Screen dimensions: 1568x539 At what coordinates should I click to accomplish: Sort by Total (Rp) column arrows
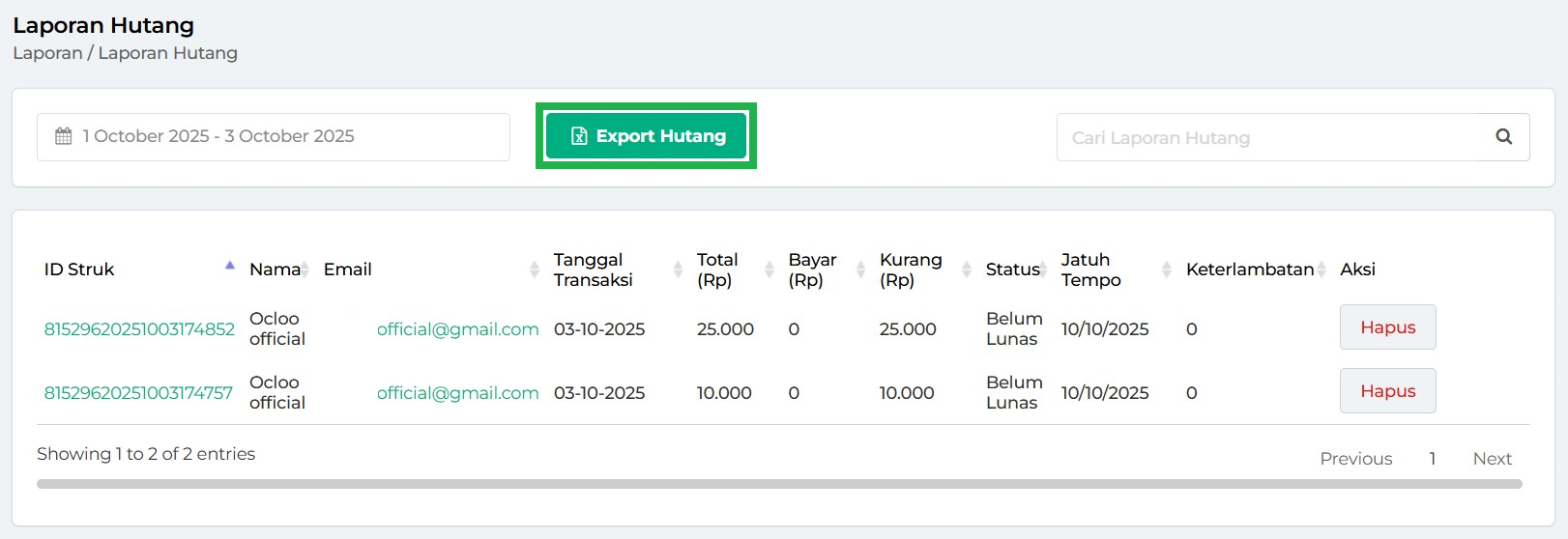click(769, 269)
